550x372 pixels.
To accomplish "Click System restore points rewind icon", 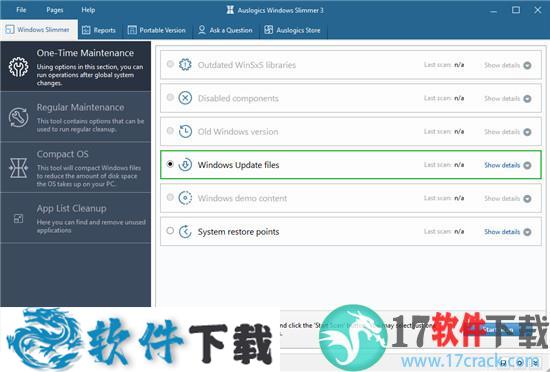I will coord(185,231).
